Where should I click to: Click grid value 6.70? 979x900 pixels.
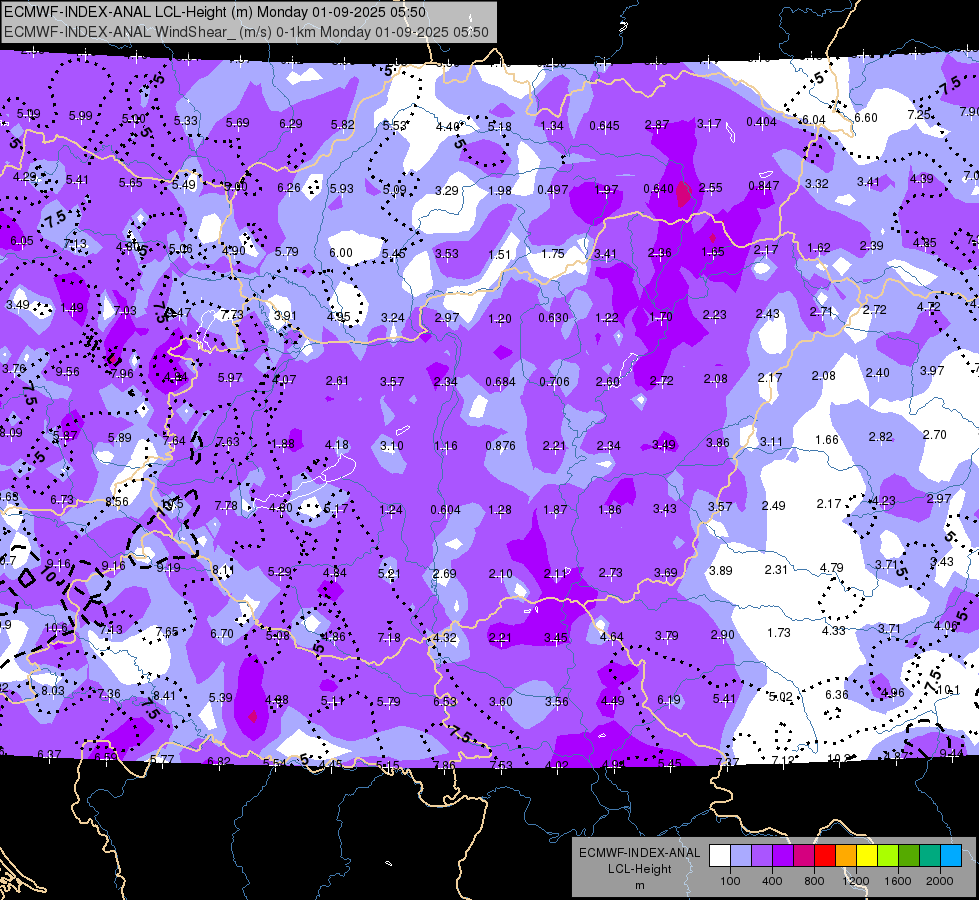222,633
